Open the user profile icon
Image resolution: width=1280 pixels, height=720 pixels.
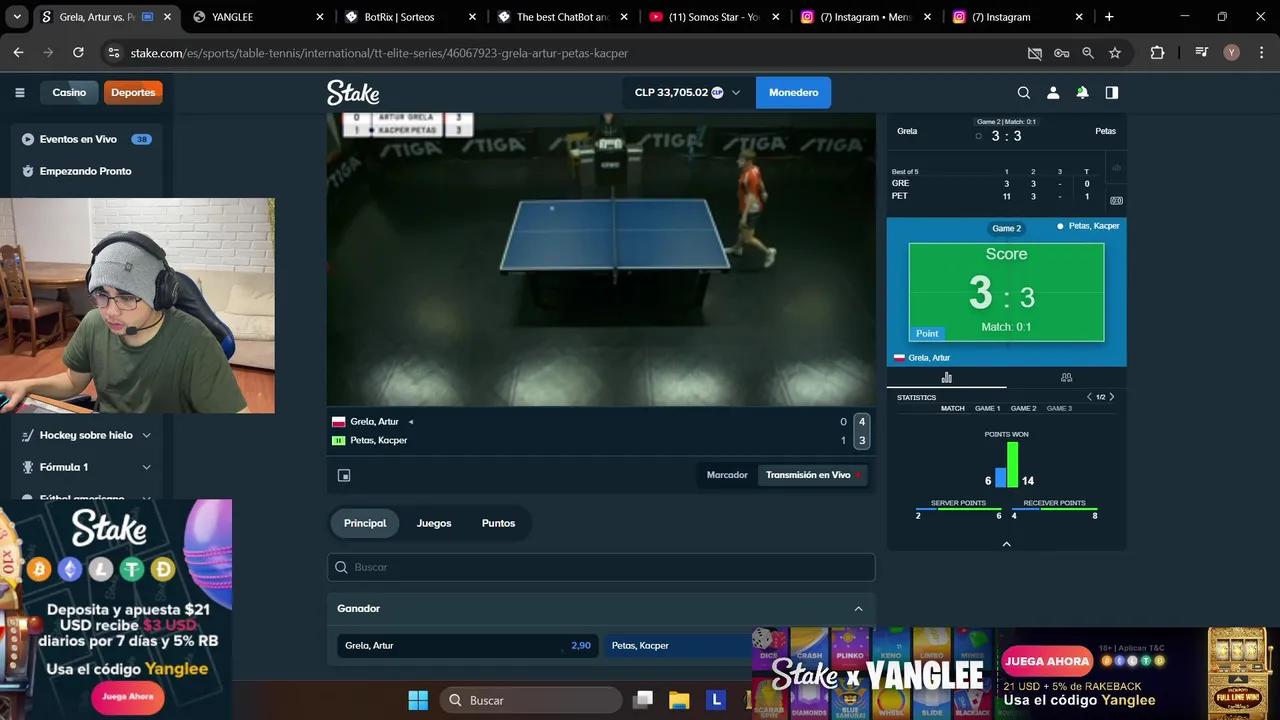(x=1052, y=93)
